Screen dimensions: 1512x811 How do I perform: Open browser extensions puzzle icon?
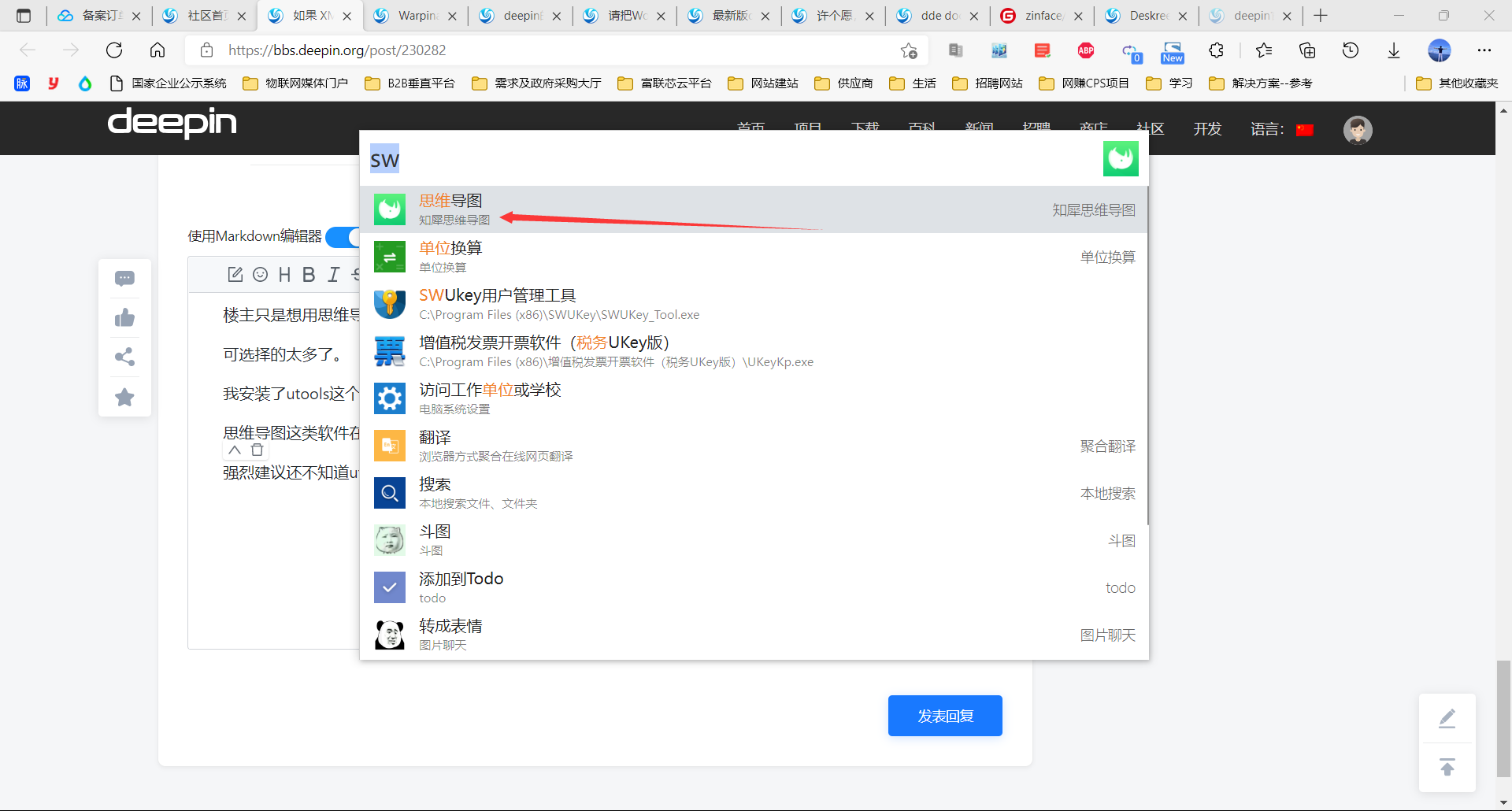click(x=1216, y=50)
